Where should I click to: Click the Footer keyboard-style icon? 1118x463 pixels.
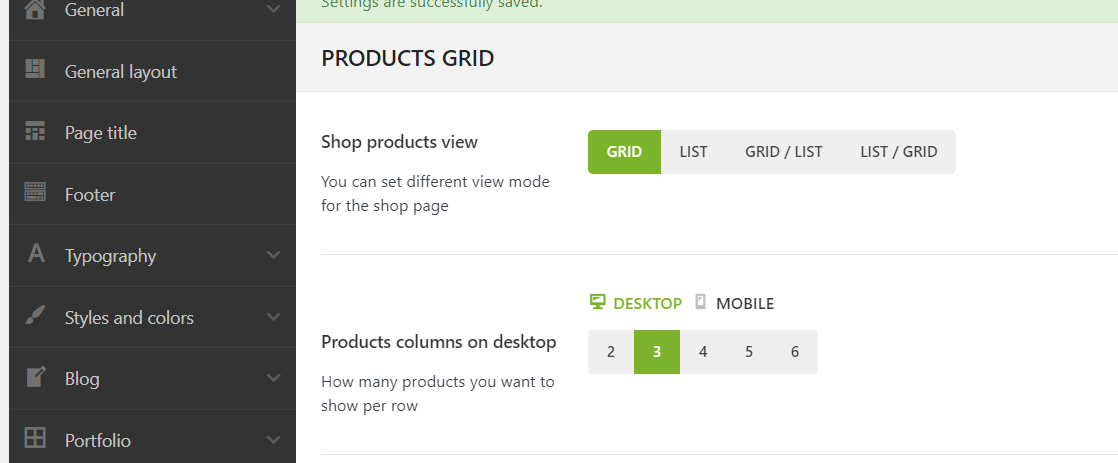pyautogui.click(x=36, y=193)
